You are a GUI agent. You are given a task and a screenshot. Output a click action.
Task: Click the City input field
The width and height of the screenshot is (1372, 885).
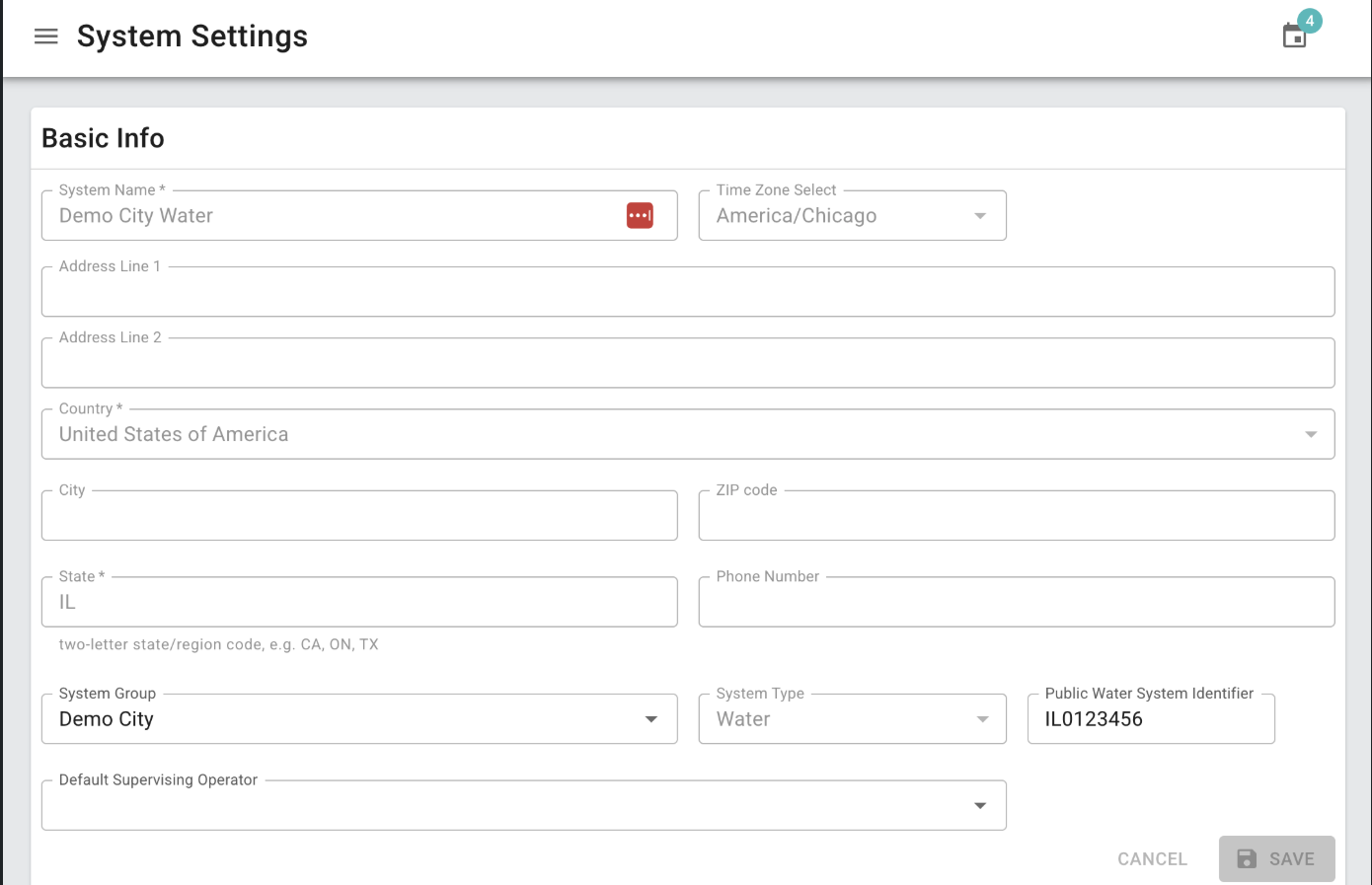(x=359, y=517)
